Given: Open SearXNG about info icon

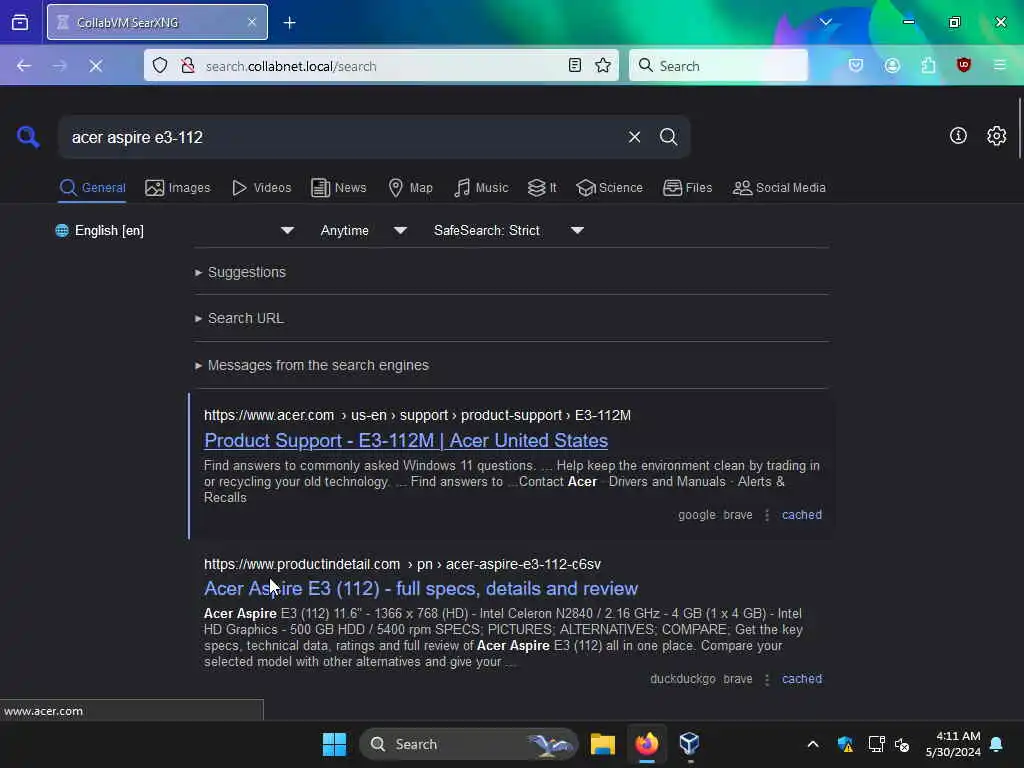Looking at the screenshot, I should tap(958, 135).
